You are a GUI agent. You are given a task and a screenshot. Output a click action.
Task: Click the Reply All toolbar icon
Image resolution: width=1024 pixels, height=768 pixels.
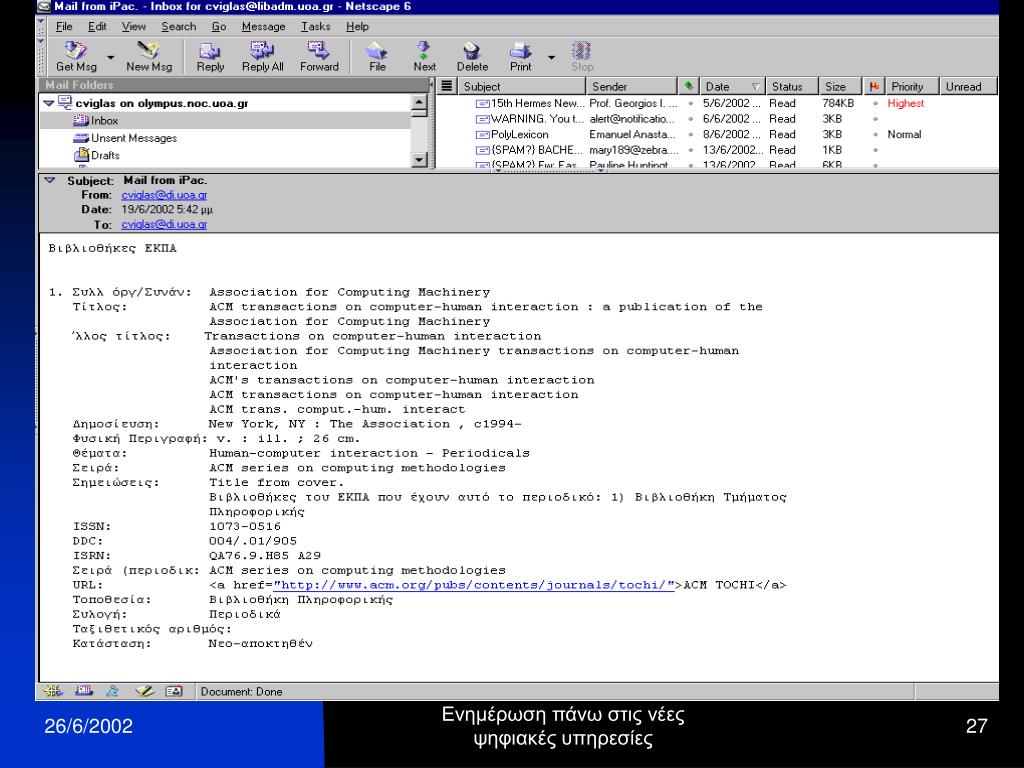pos(263,57)
